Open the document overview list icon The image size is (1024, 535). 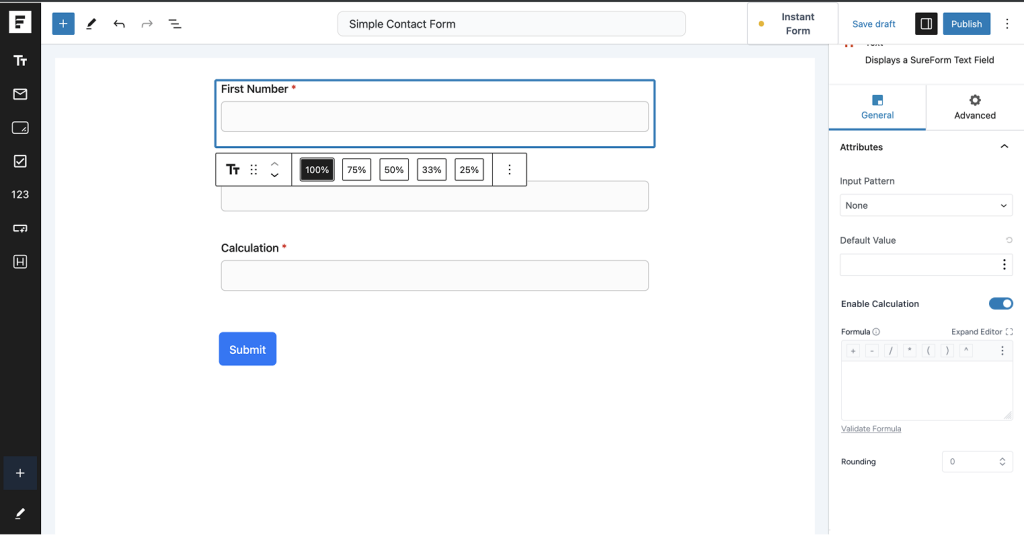point(174,24)
